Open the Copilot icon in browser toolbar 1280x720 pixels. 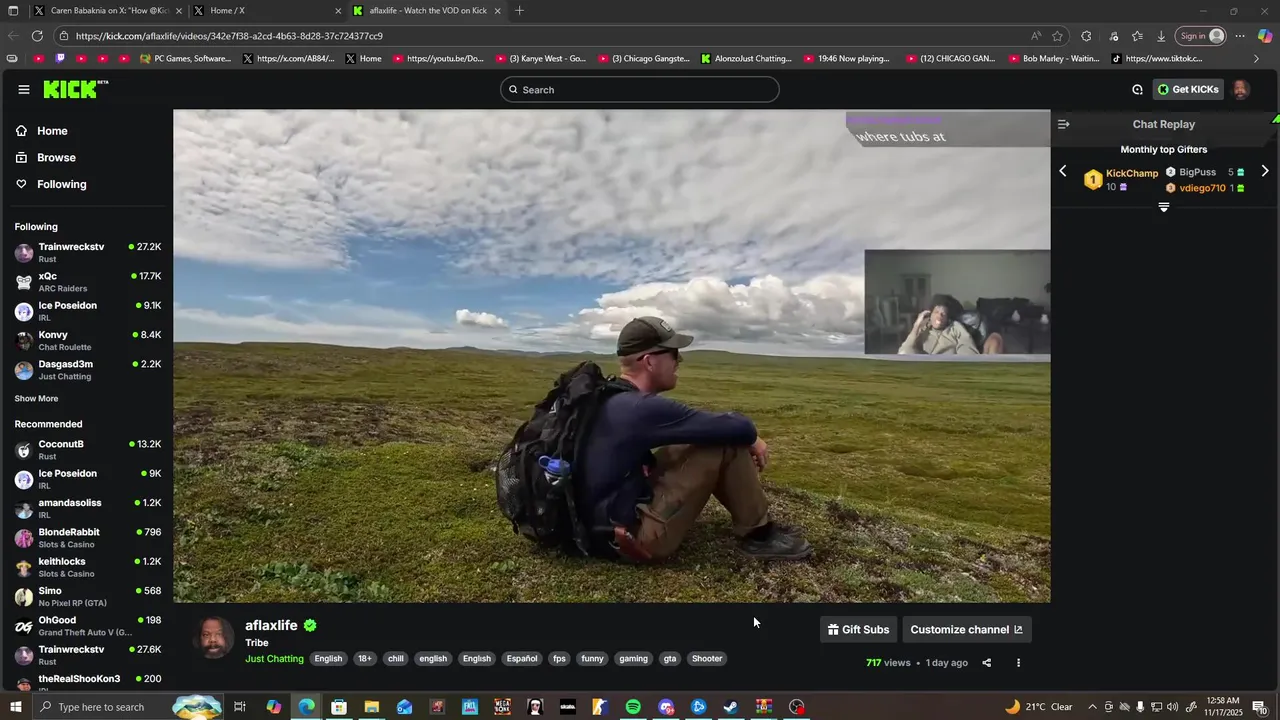1265,36
